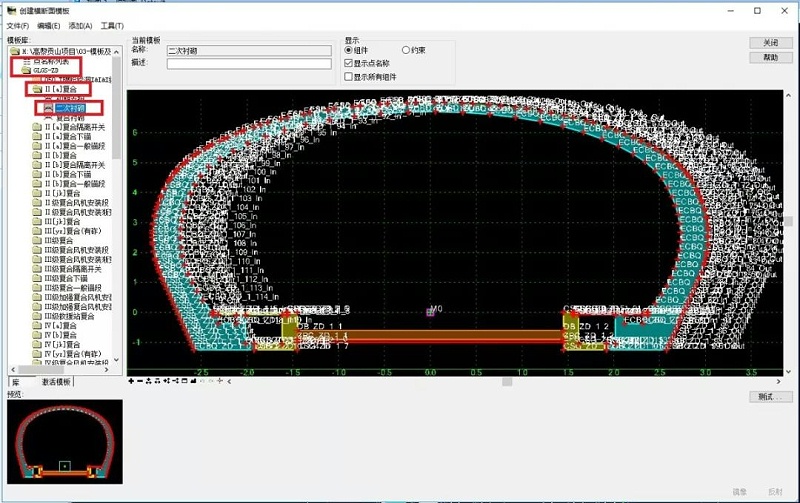
Task: Click the folder icon of III级救援站复合
Action: coord(37,316)
